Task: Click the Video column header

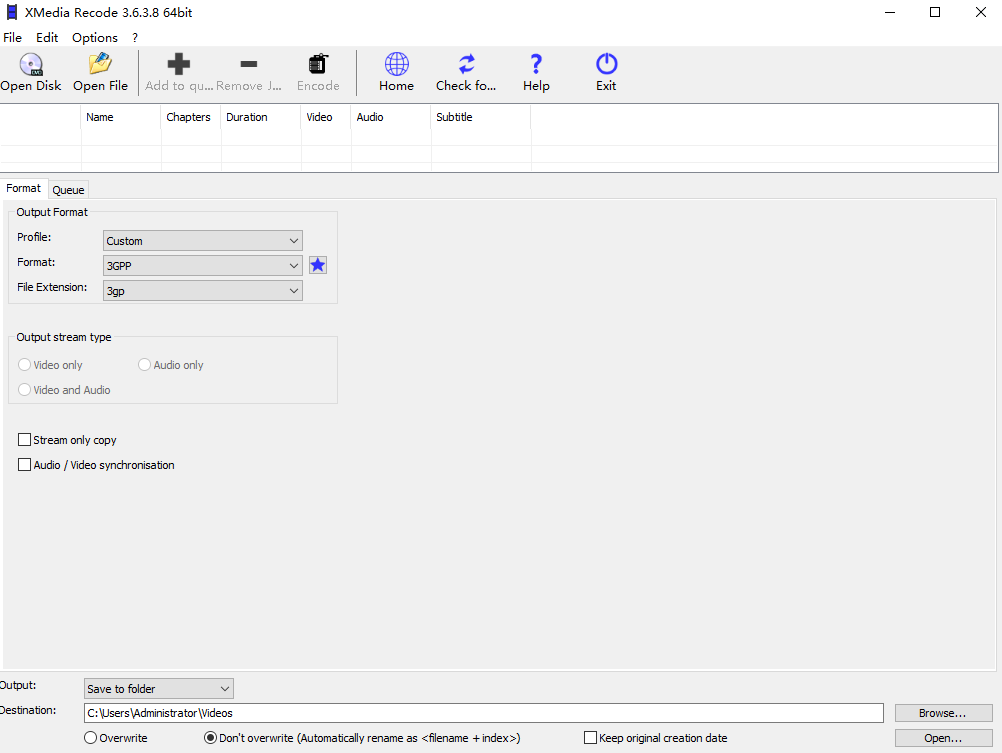Action: point(326,117)
